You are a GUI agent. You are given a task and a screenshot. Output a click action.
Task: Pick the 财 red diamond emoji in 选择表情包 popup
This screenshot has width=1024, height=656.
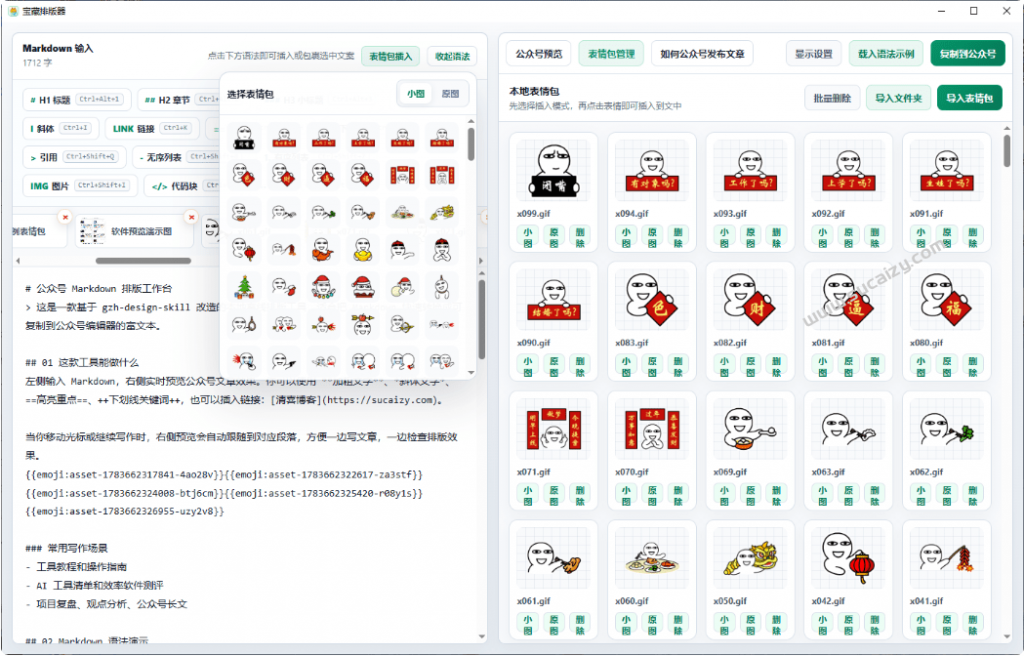283,176
